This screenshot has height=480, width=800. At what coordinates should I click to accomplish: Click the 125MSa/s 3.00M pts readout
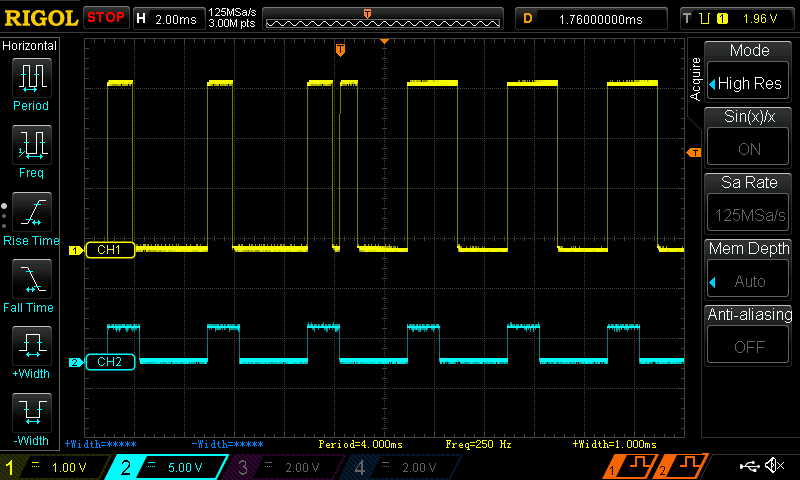232,18
